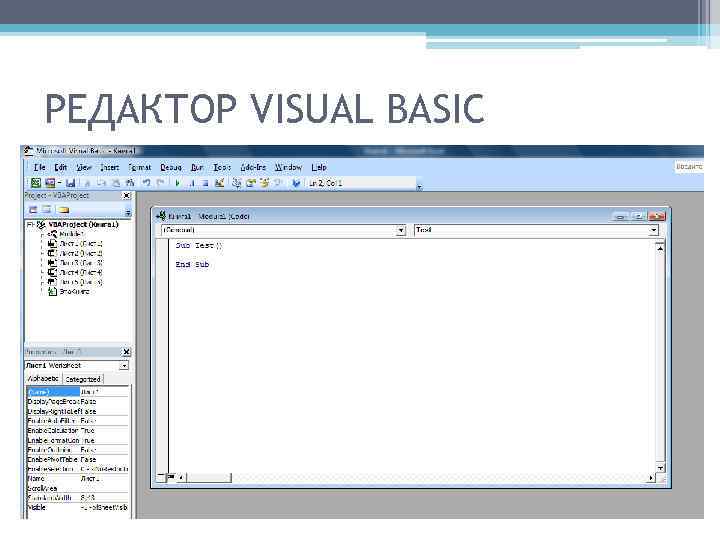The image size is (720, 540).
Task: Open the Edit menu
Action: tap(61, 167)
